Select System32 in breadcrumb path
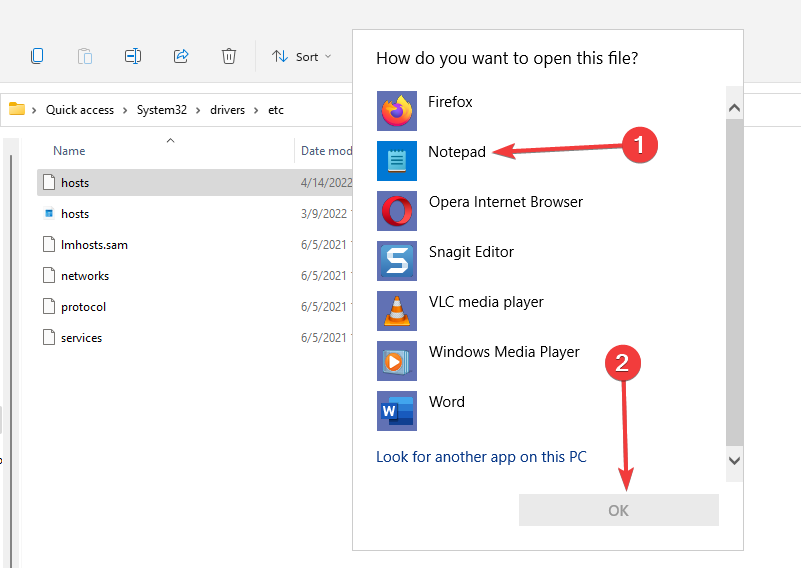The image size is (801, 568). click(161, 110)
